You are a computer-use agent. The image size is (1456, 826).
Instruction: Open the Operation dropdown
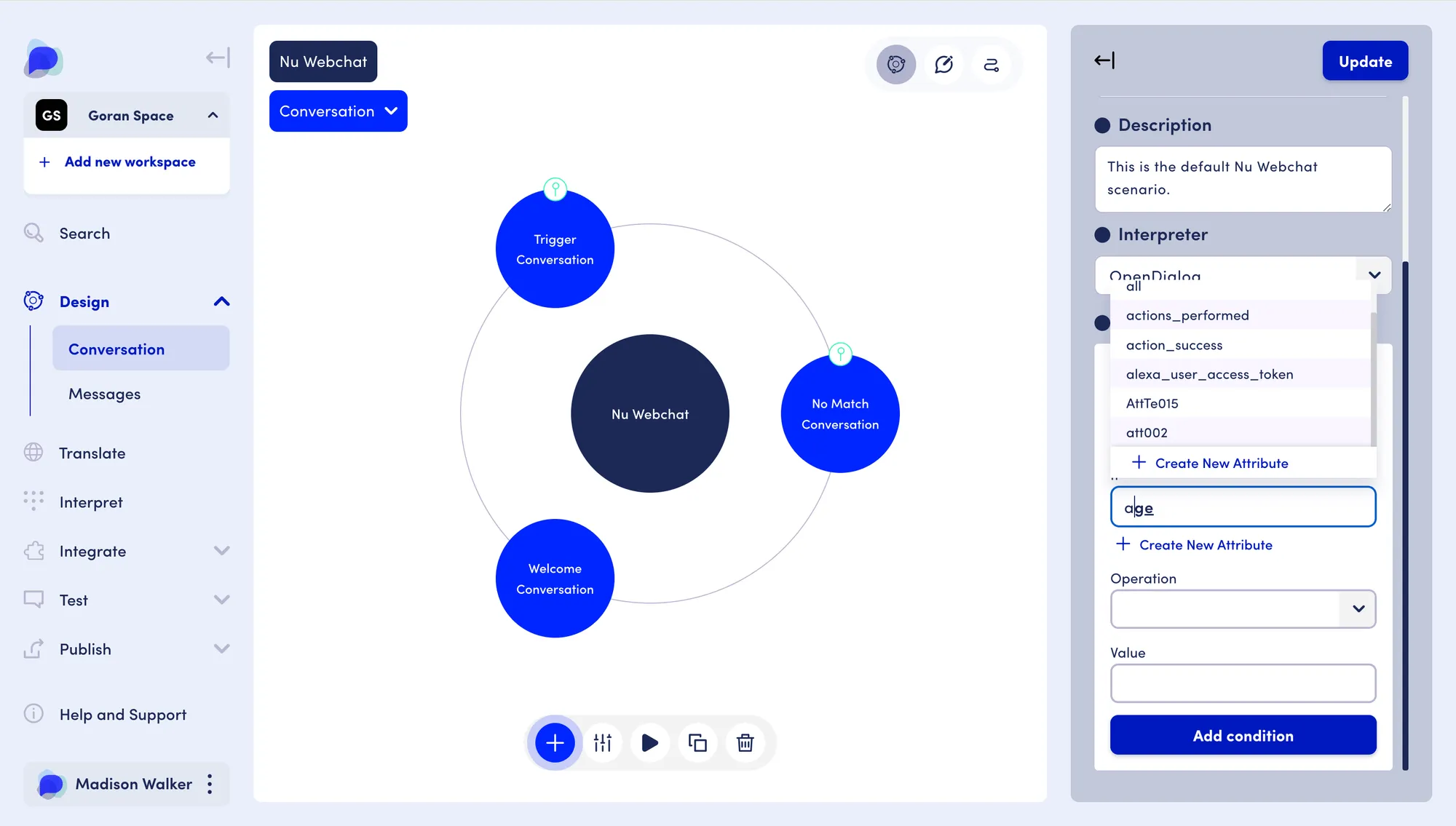click(1243, 608)
